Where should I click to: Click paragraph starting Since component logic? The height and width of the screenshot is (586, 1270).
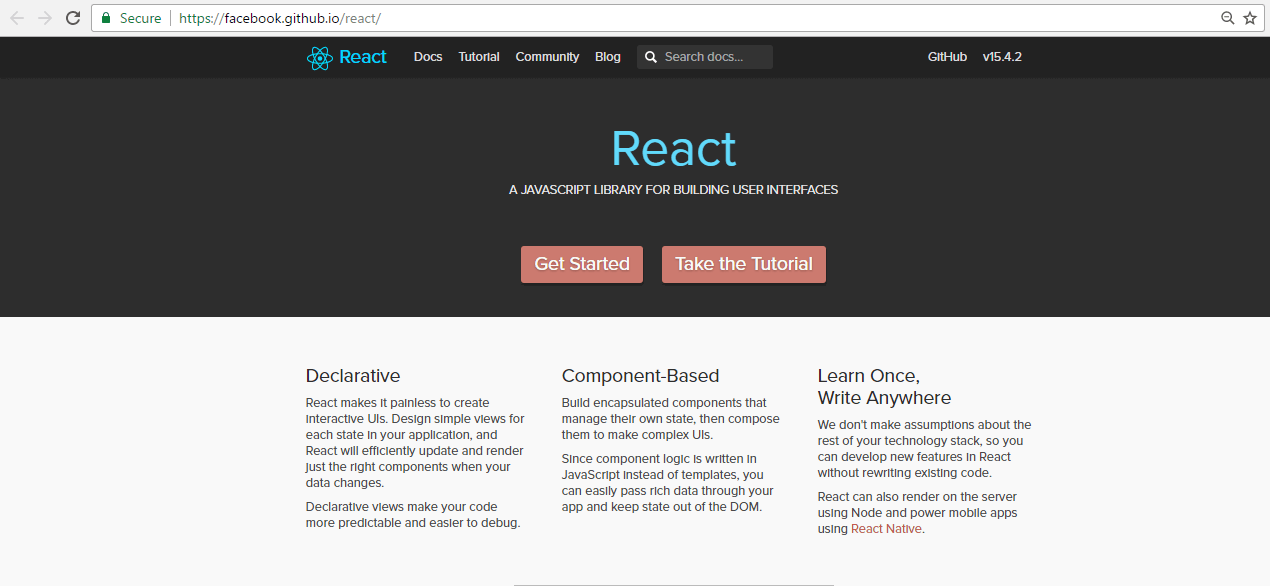[668, 483]
